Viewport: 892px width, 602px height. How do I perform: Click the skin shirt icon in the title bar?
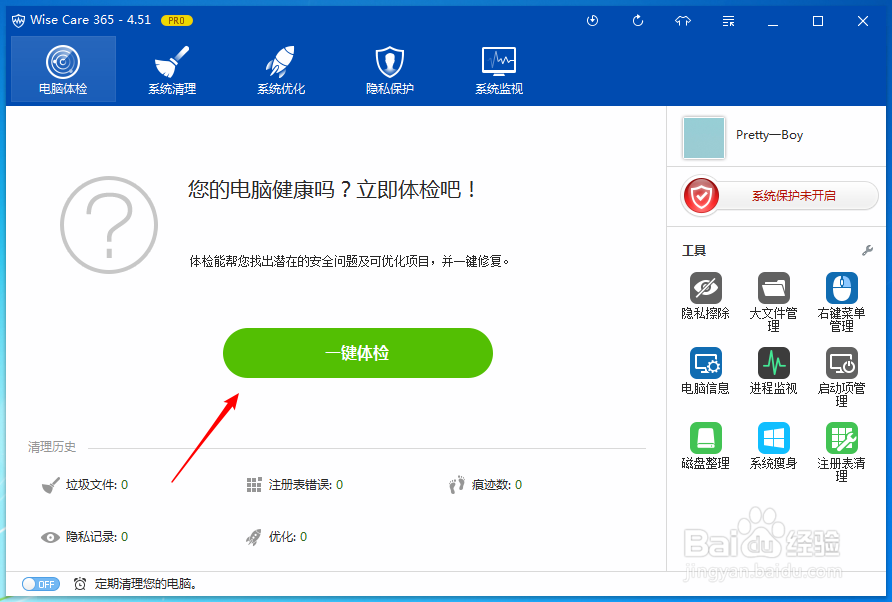[683, 21]
